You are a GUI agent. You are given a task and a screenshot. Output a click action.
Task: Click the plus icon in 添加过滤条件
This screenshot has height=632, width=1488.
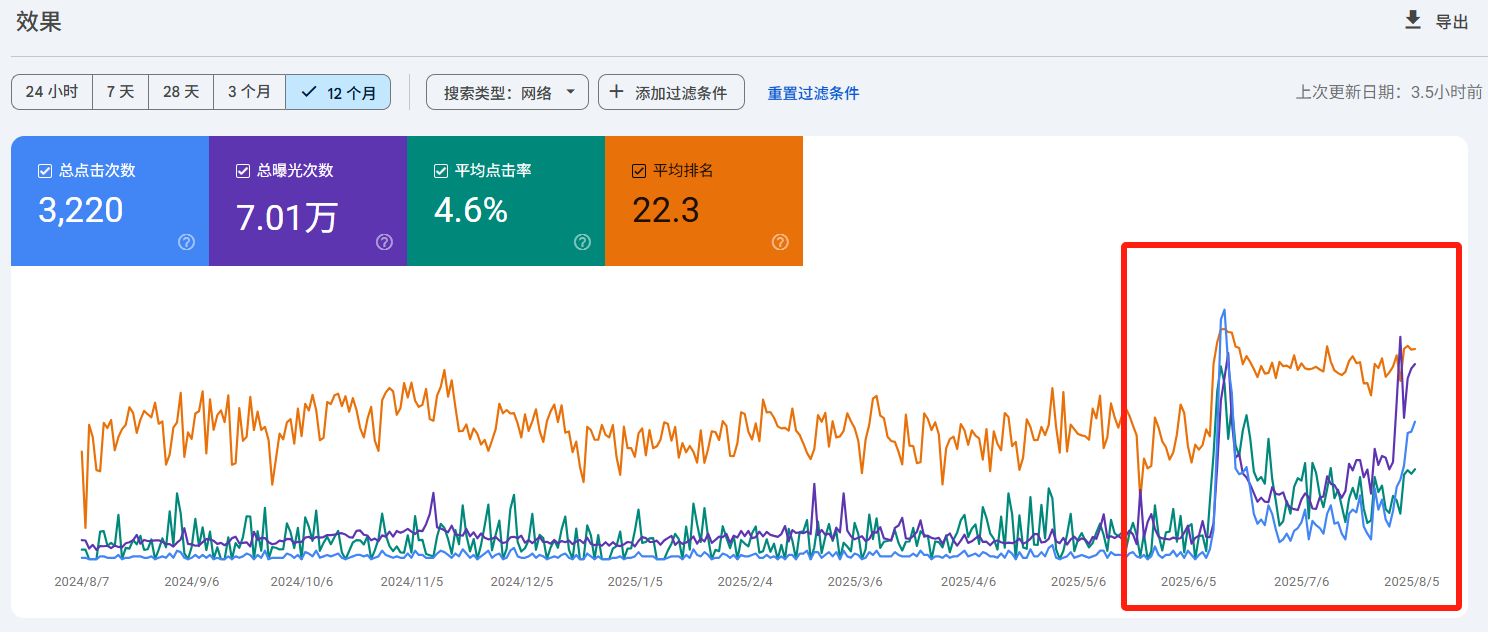[x=616, y=92]
